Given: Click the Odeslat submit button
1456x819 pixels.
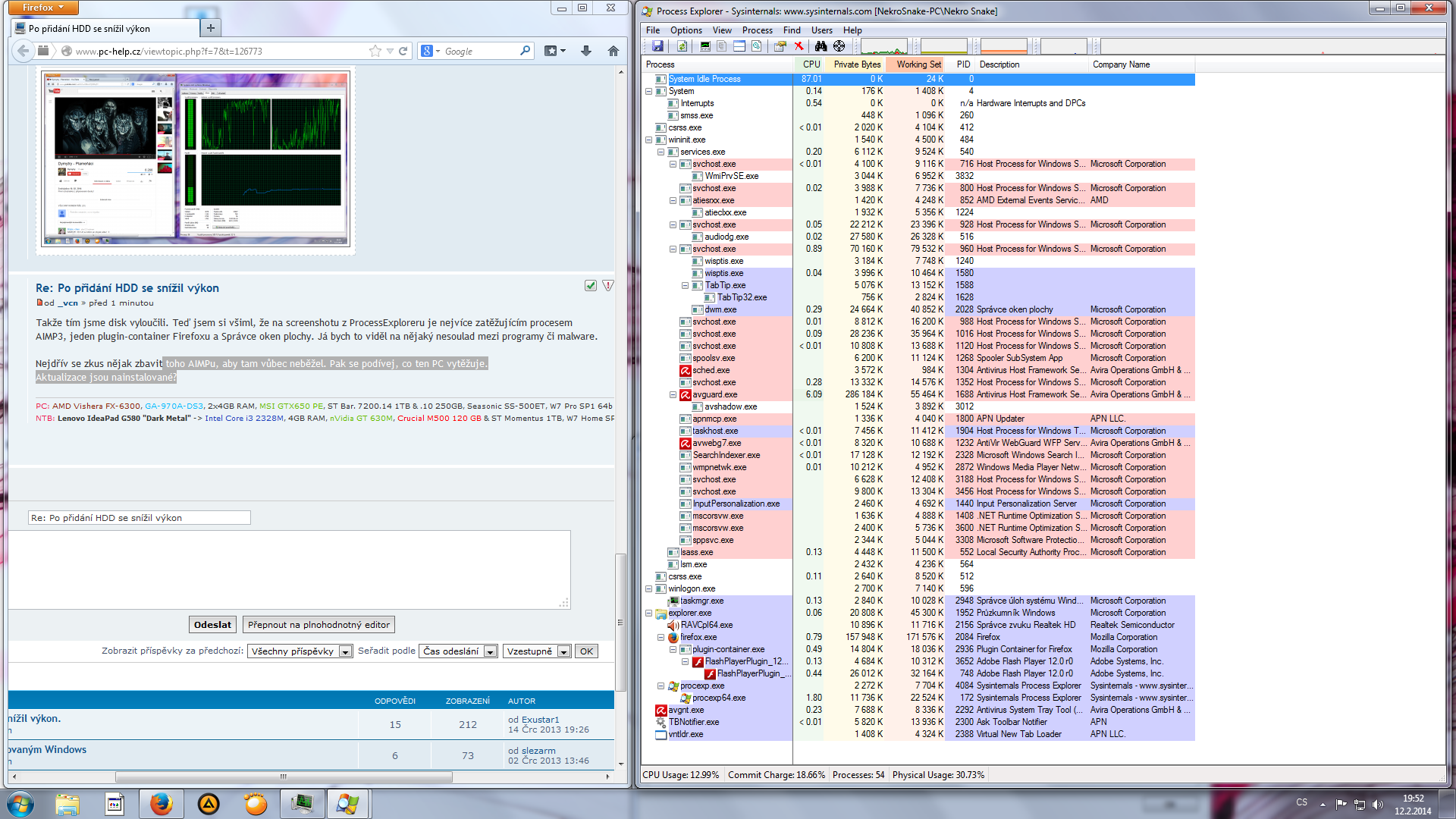Looking at the screenshot, I should 212,625.
